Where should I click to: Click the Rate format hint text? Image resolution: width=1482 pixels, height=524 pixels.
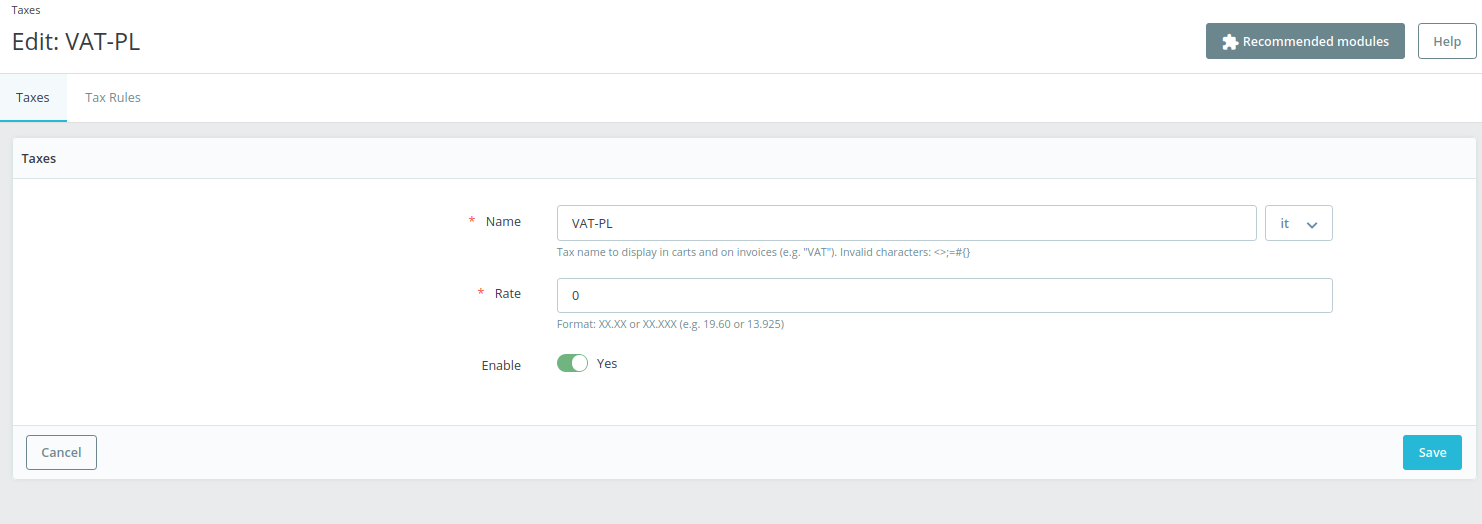pyautogui.click(x=670, y=324)
